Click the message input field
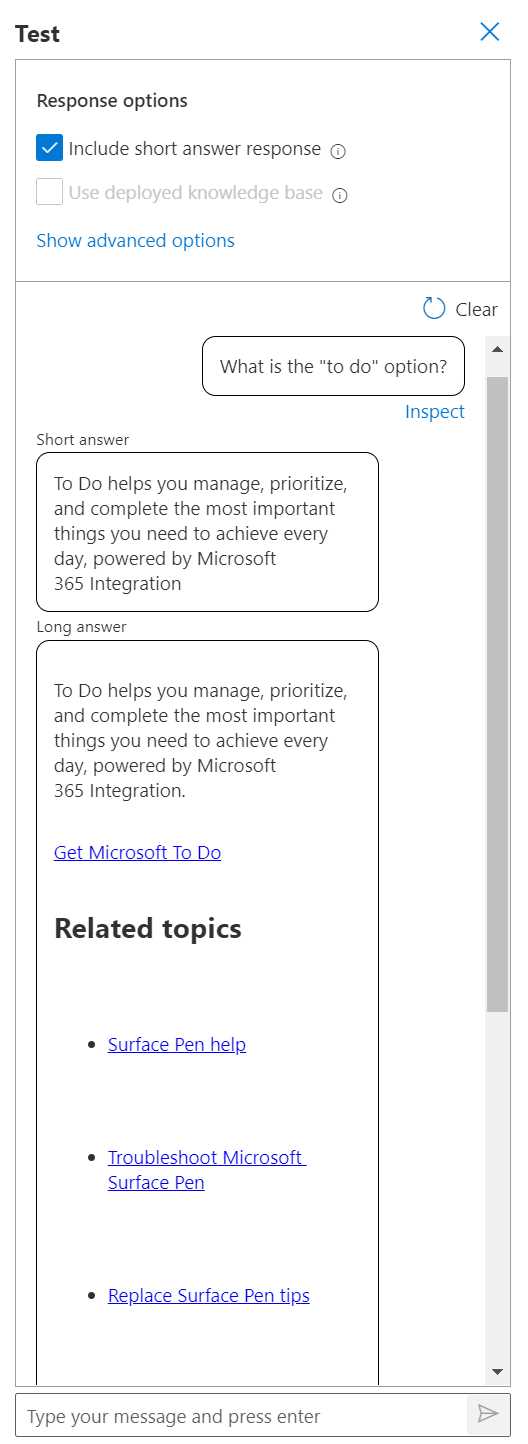Viewport: 528px width, 1444px height. 241,1416
